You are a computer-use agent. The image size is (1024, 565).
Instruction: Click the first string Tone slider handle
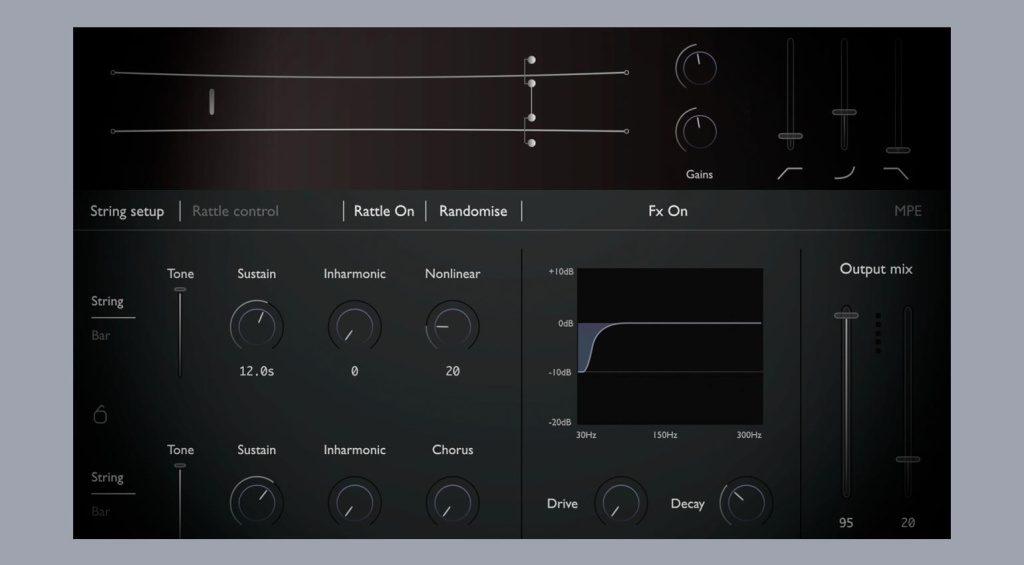(180, 289)
